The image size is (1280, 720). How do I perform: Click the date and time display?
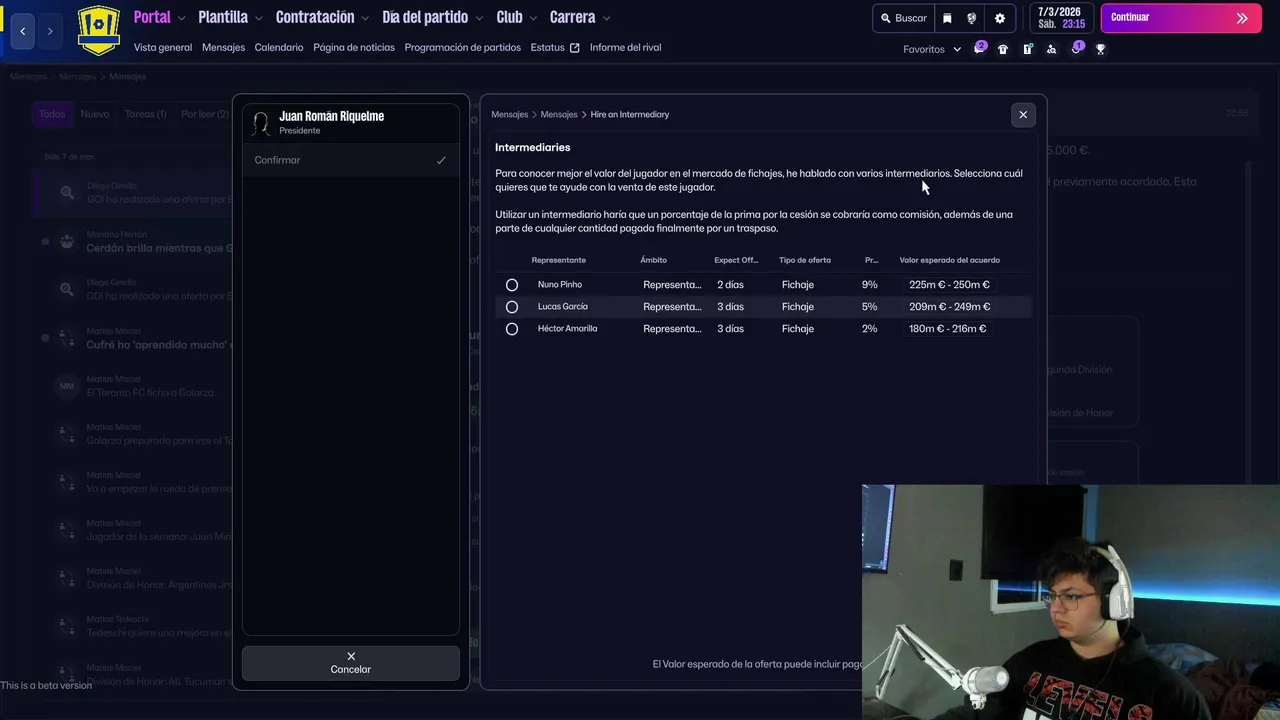click(x=1061, y=18)
